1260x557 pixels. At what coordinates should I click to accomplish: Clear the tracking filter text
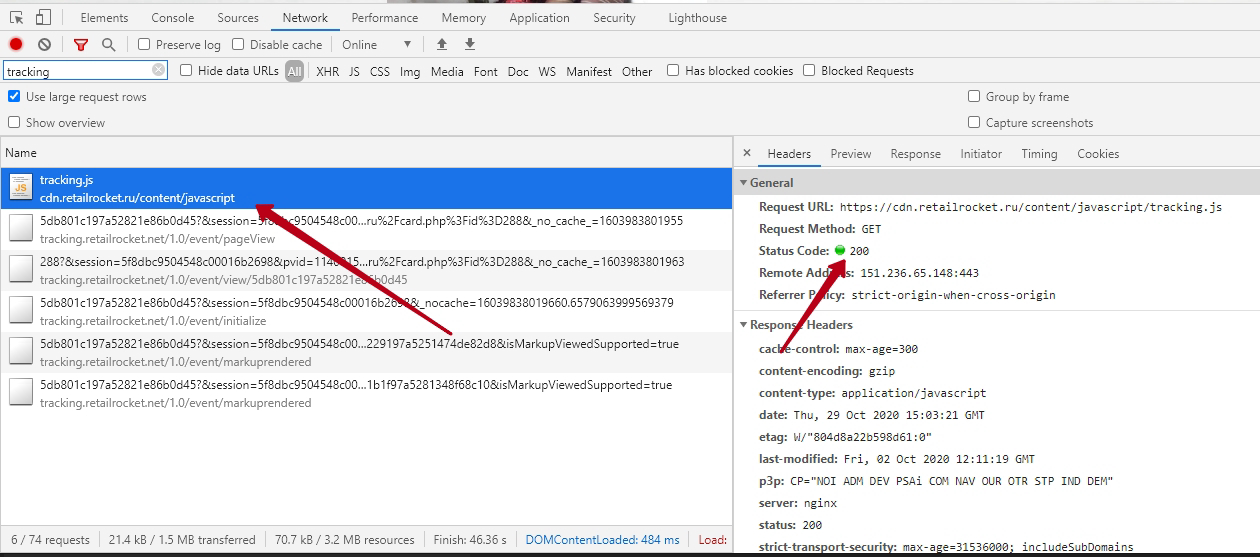[x=159, y=70]
